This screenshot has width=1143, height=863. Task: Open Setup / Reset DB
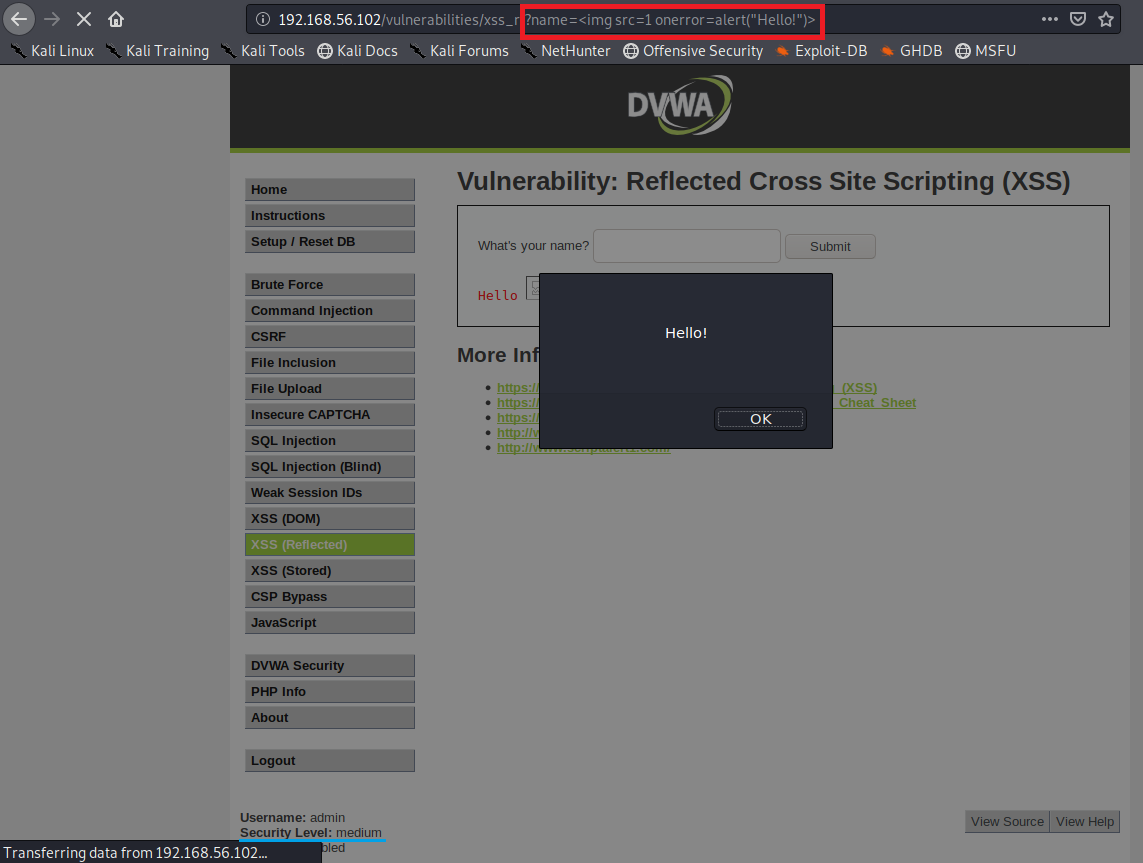(x=329, y=242)
